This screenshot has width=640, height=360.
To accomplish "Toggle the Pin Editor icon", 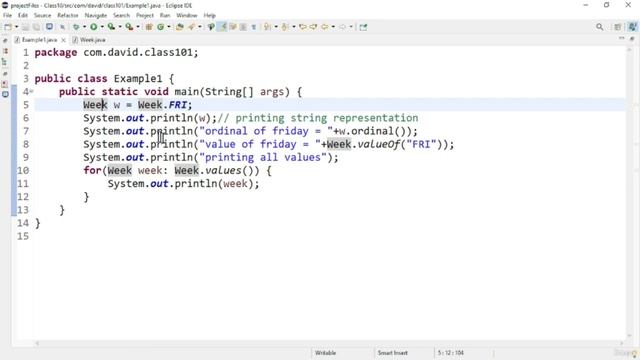I will pos(363,27).
